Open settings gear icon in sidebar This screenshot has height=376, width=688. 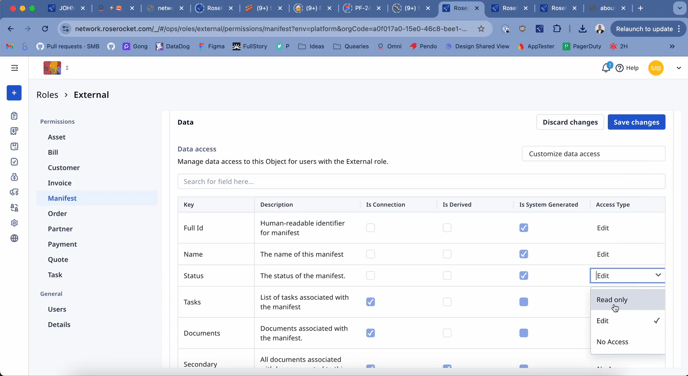14,223
